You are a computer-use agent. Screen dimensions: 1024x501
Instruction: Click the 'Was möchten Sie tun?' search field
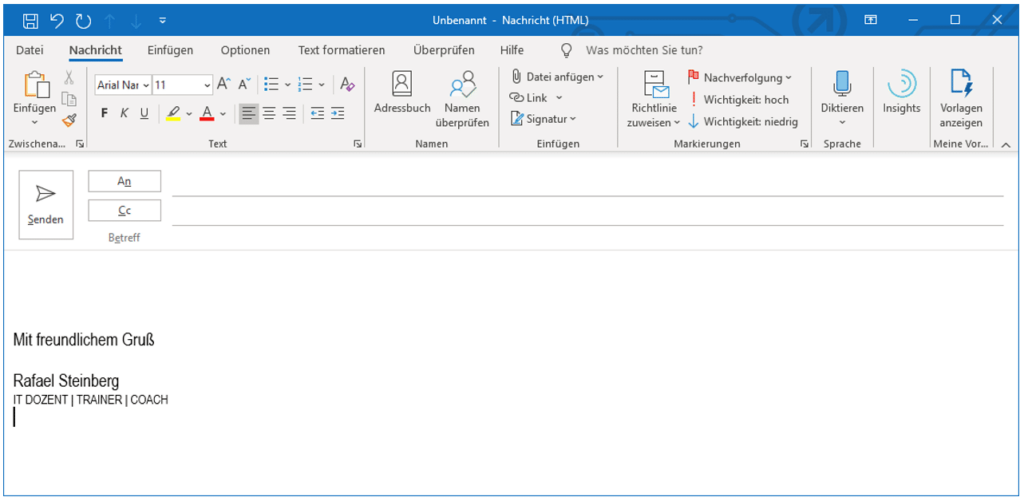coord(644,50)
